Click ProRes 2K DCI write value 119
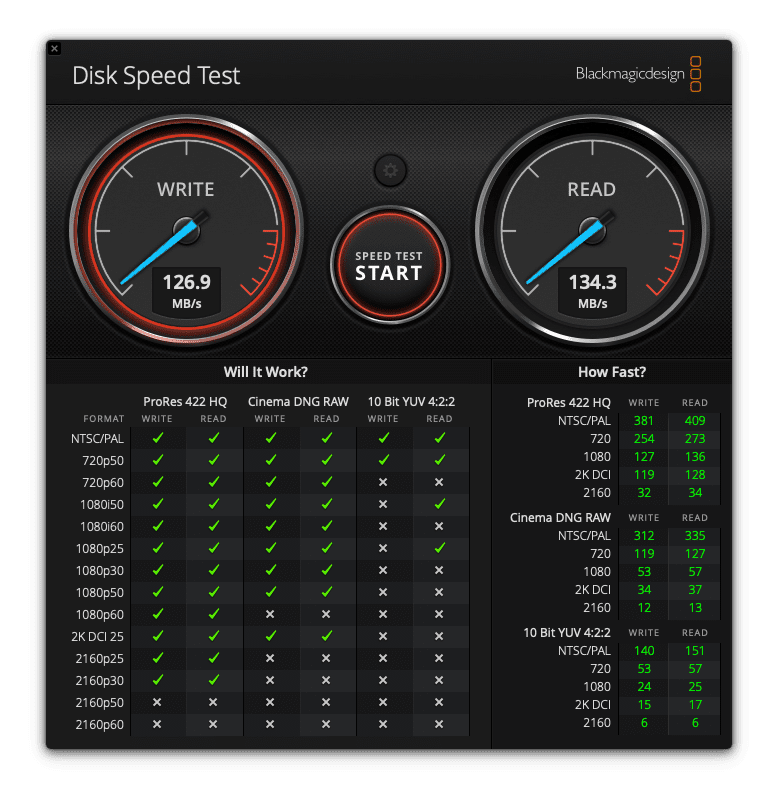Screen dimensions: 778x802 click(x=643, y=475)
